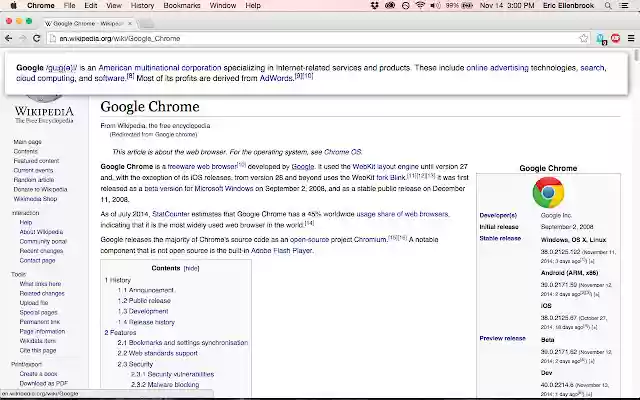Viewport: 640px width, 400px height.
Task: Open the Chrome hamburger menu
Action: tap(631, 38)
